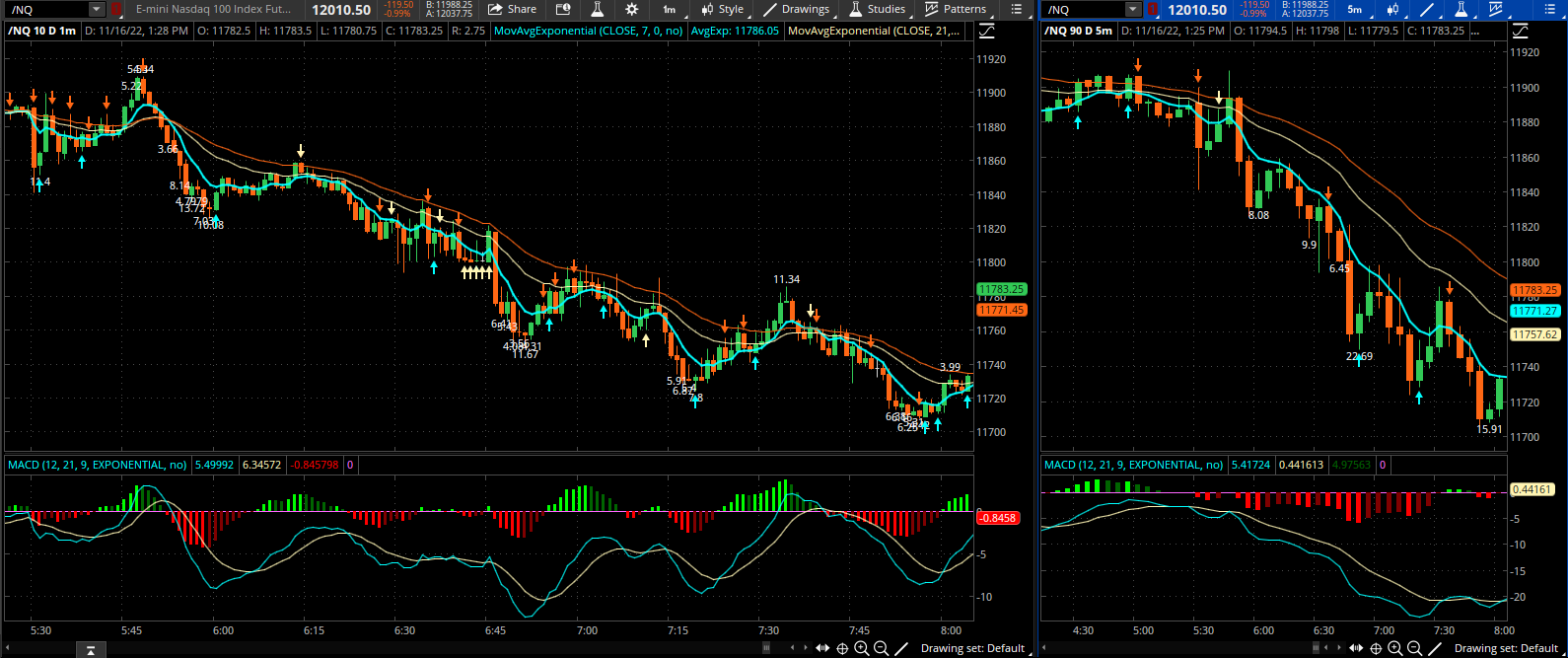Click the collapse arrow at bottom left

tap(90, 649)
